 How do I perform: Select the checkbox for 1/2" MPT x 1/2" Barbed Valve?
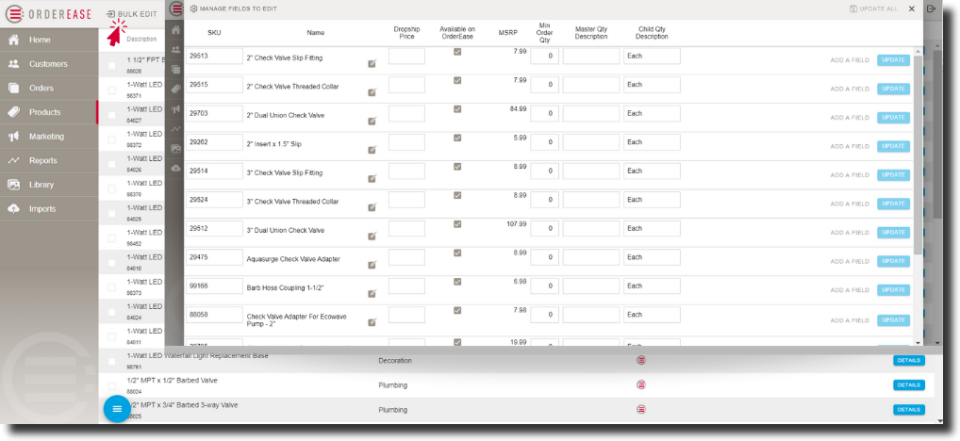coord(112,385)
